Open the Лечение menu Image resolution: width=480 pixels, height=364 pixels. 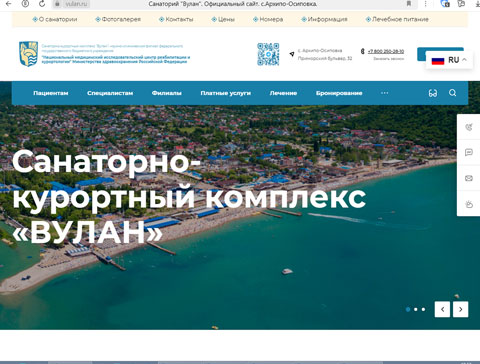point(283,93)
